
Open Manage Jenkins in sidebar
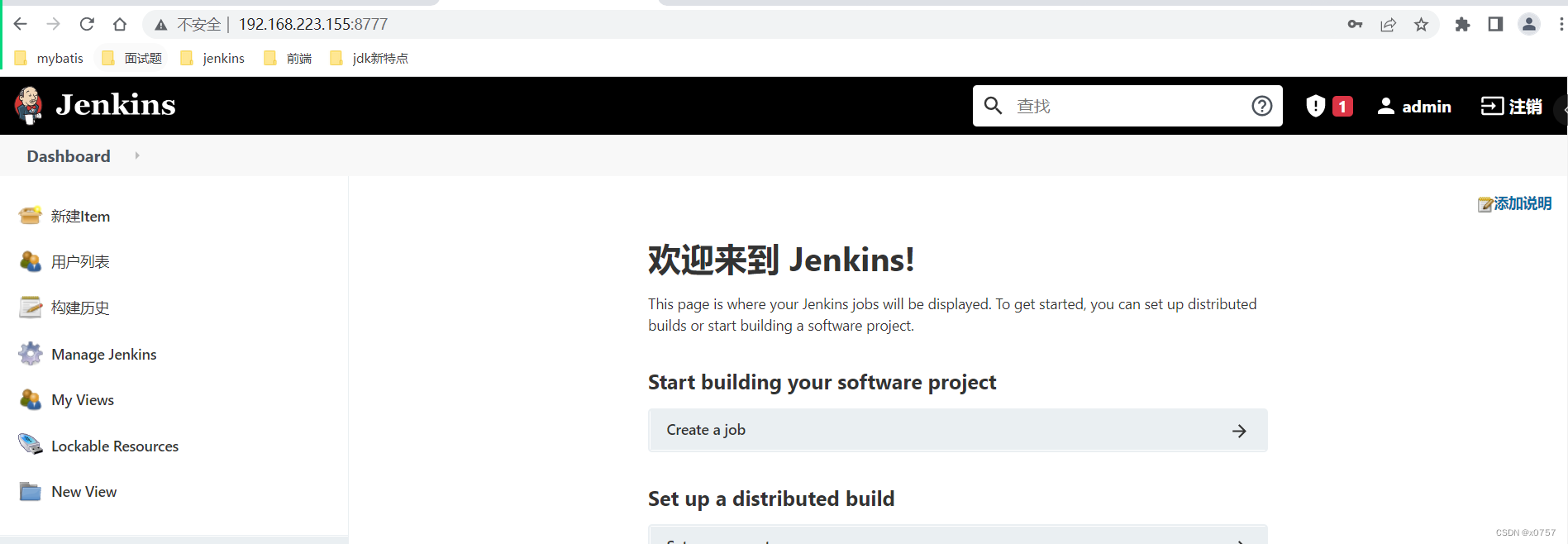point(104,354)
